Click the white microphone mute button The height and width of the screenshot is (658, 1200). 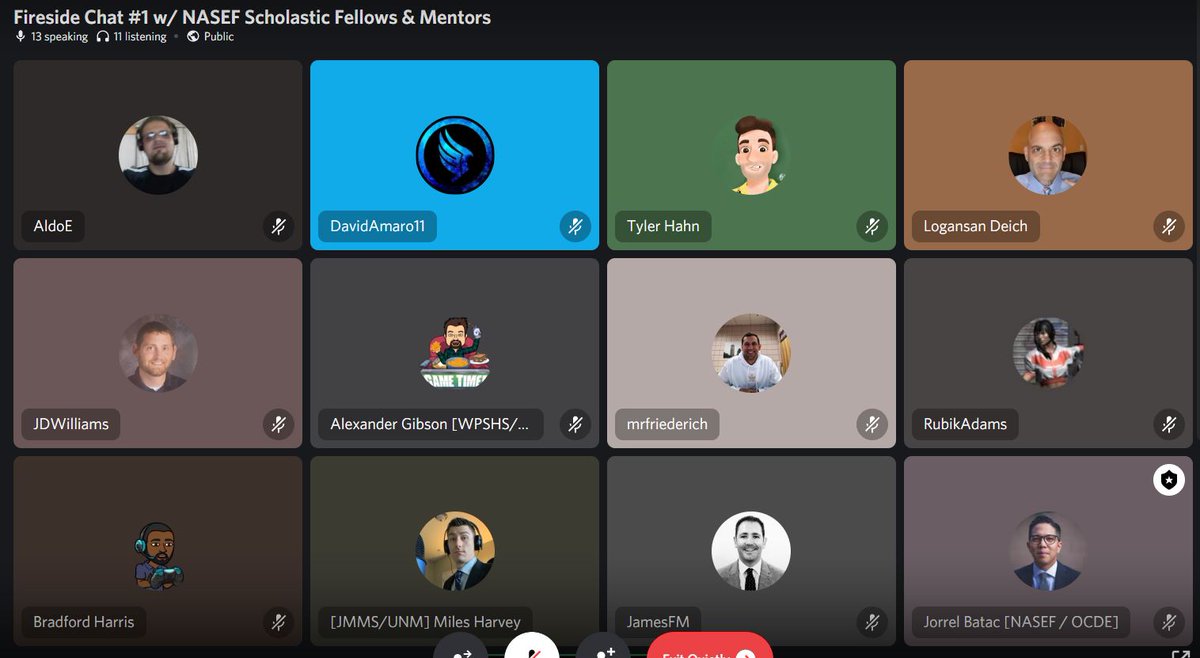(531, 651)
